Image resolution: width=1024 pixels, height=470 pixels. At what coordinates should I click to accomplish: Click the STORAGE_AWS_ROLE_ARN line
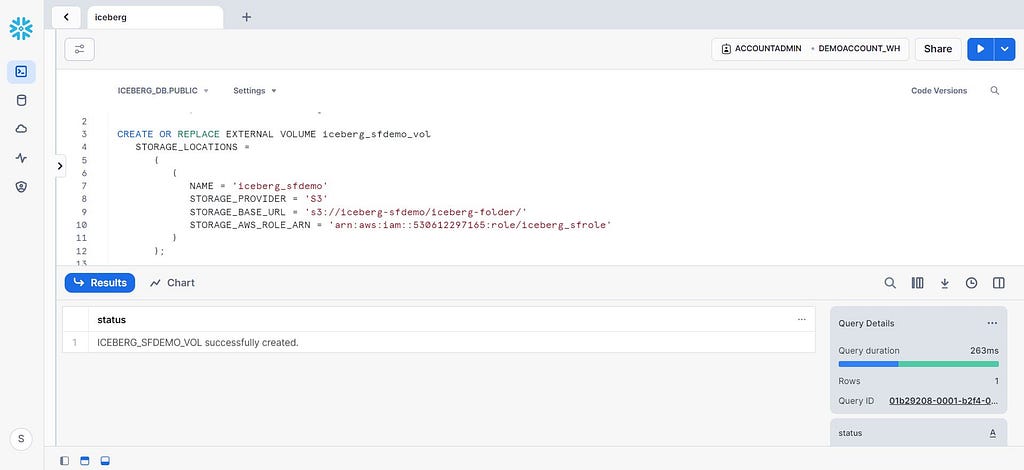click(400, 225)
